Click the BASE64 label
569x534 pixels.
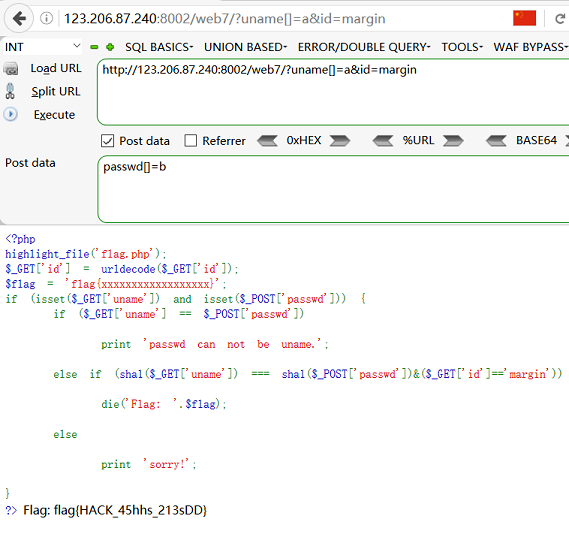536,140
